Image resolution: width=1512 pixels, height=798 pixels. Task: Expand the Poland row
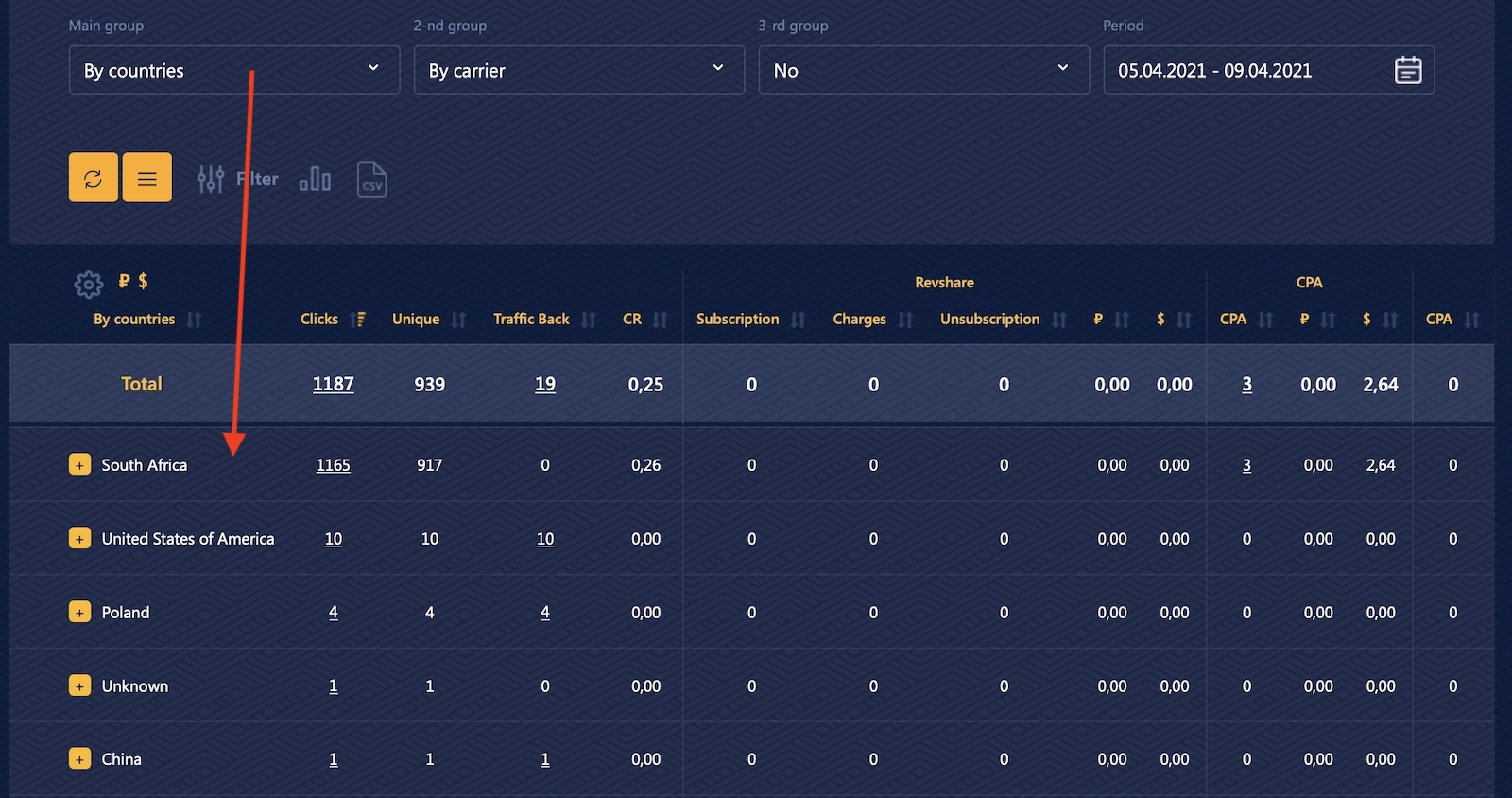(x=79, y=613)
